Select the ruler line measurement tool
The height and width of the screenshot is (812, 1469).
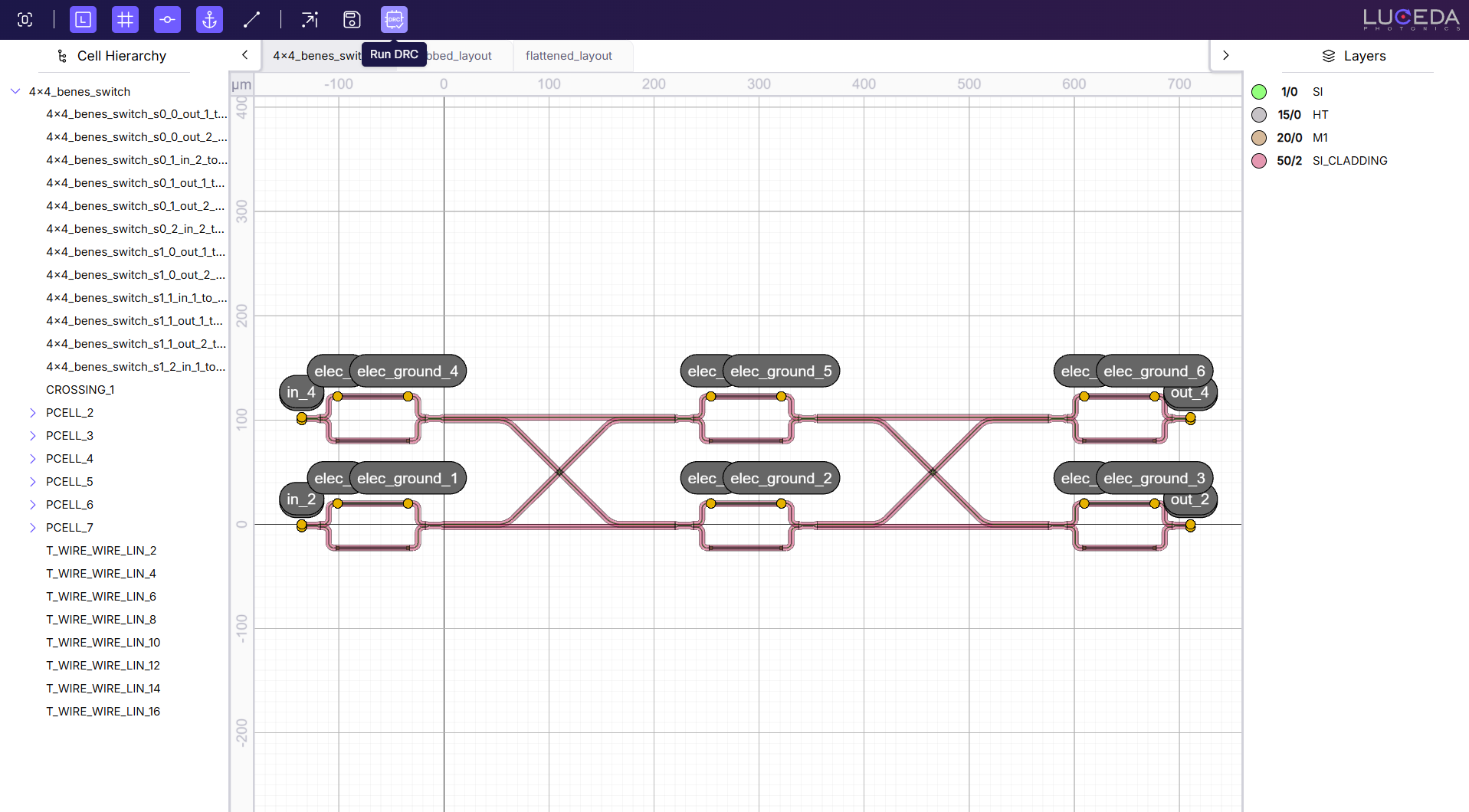click(251, 20)
